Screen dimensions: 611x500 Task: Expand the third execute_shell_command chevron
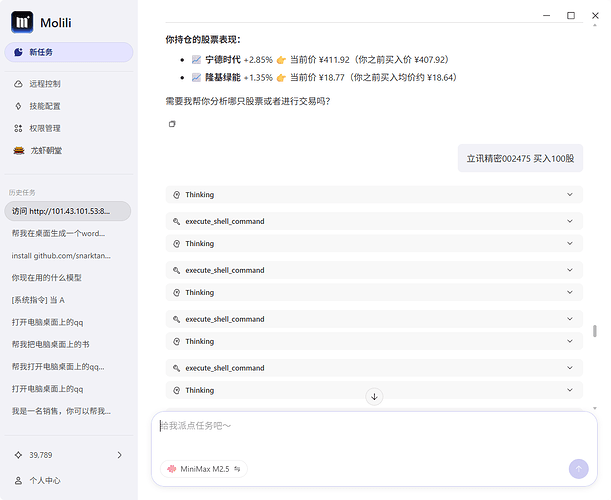[x=570, y=319]
